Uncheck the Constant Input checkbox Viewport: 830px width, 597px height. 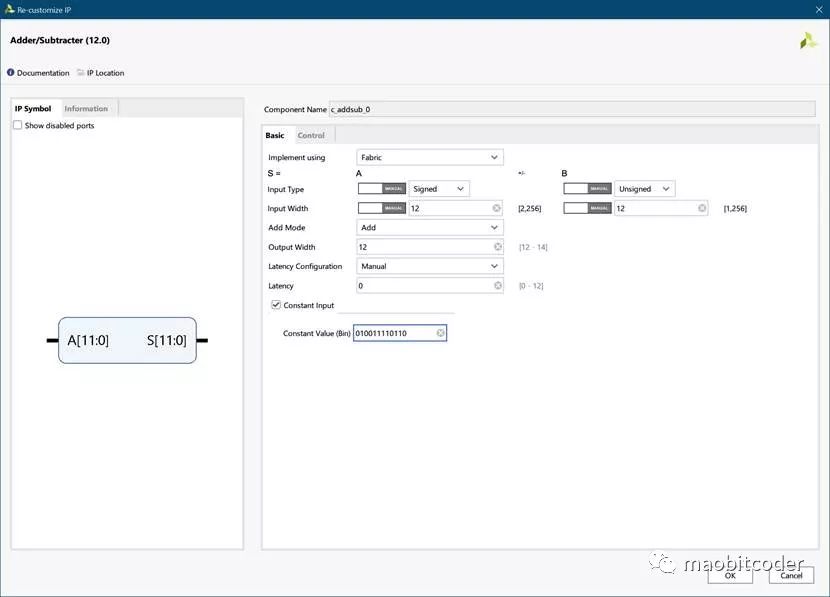(x=277, y=305)
